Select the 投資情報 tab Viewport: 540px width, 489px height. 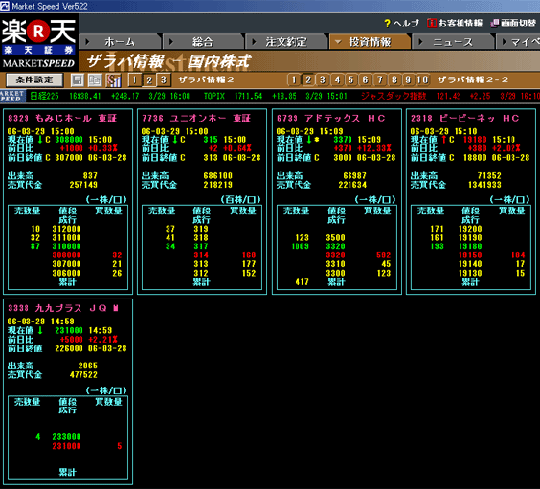(370, 42)
